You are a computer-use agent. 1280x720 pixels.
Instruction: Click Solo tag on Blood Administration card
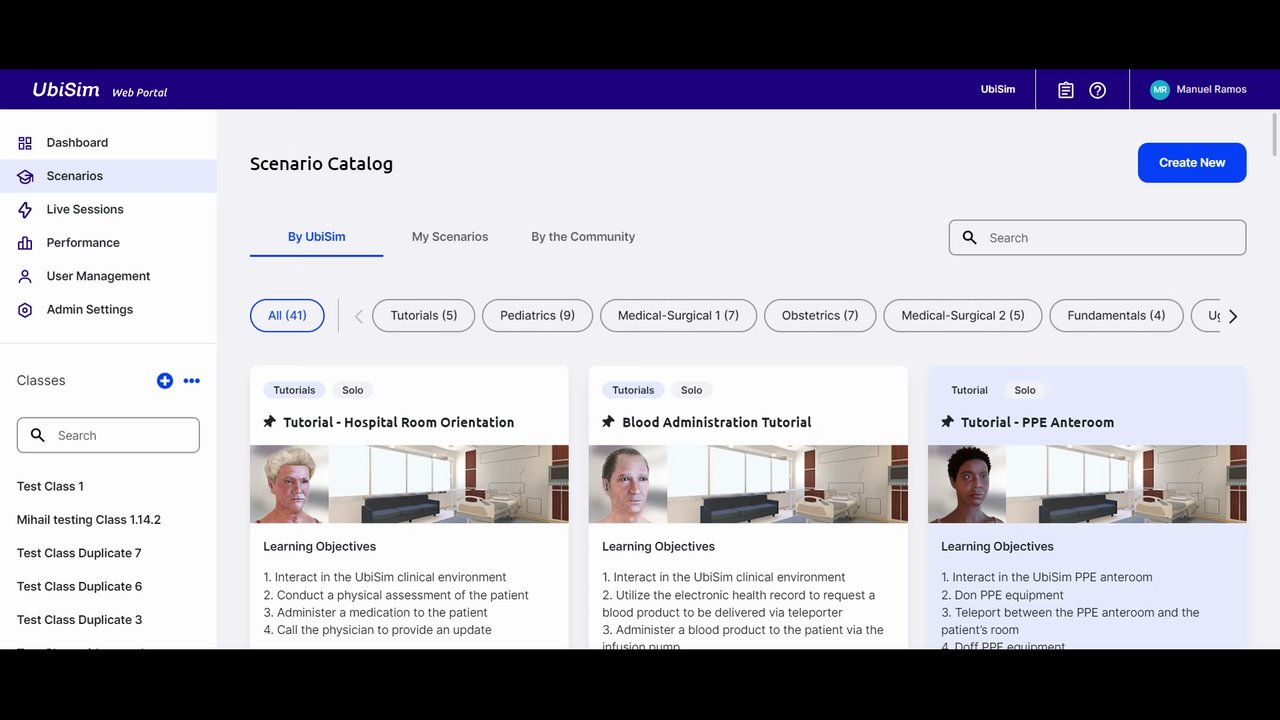click(x=692, y=390)
